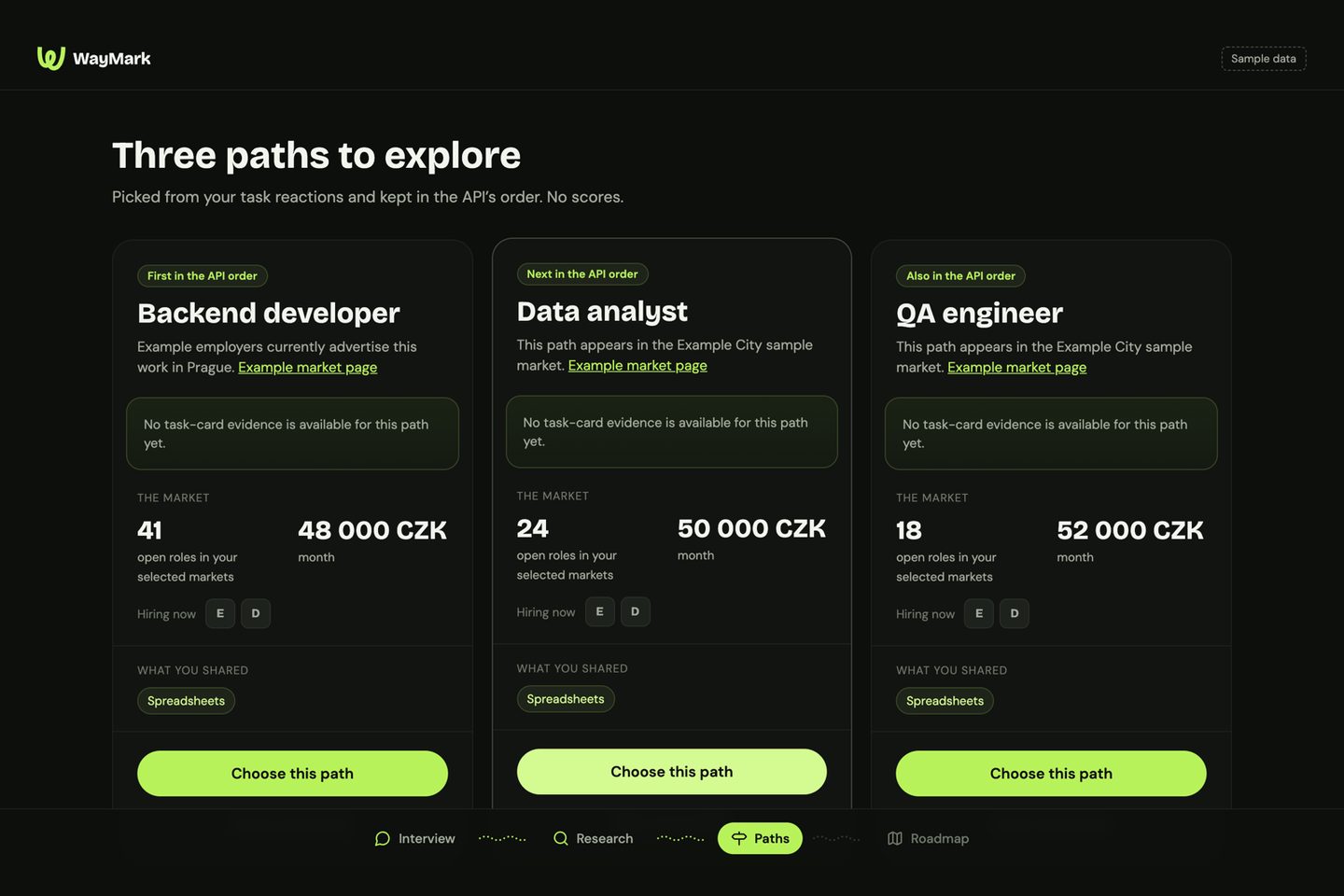The height and width of the screenshot is (896, 1344).
Task: Click the Sample data badge
Action: [1264, 59]
